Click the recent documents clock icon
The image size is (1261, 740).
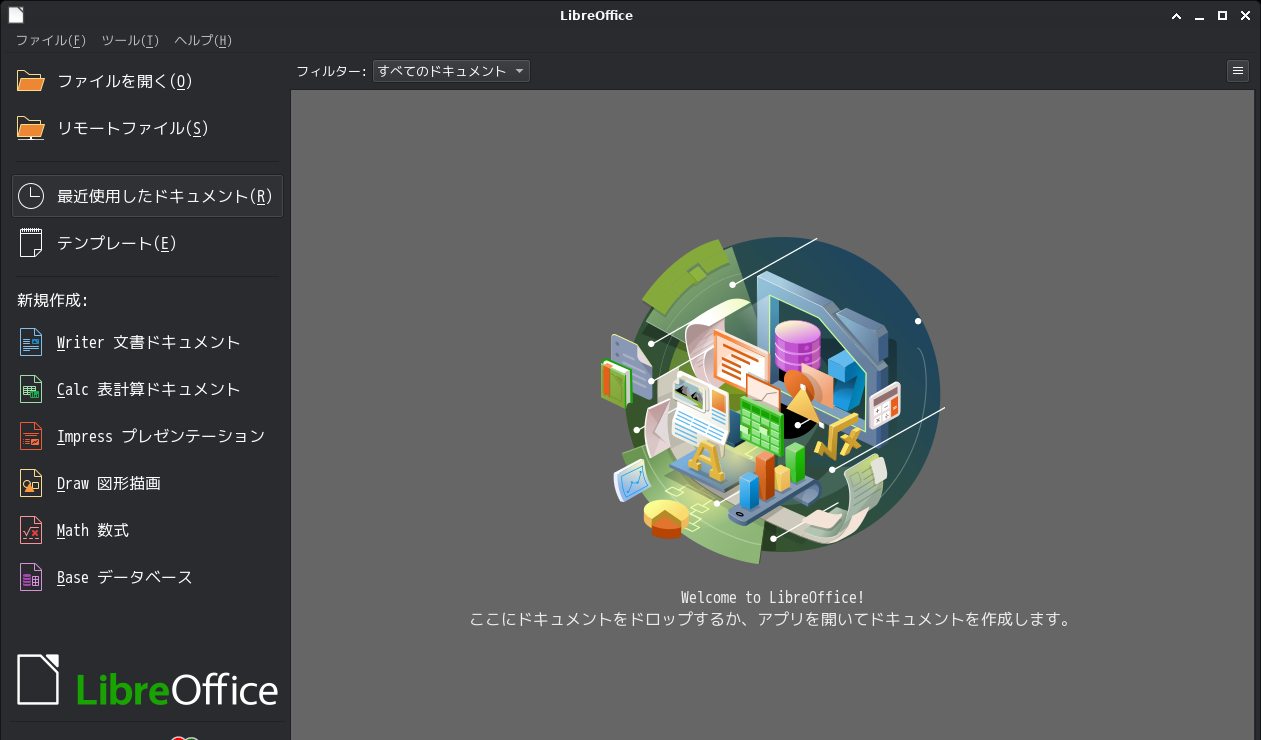coord(31,196)
